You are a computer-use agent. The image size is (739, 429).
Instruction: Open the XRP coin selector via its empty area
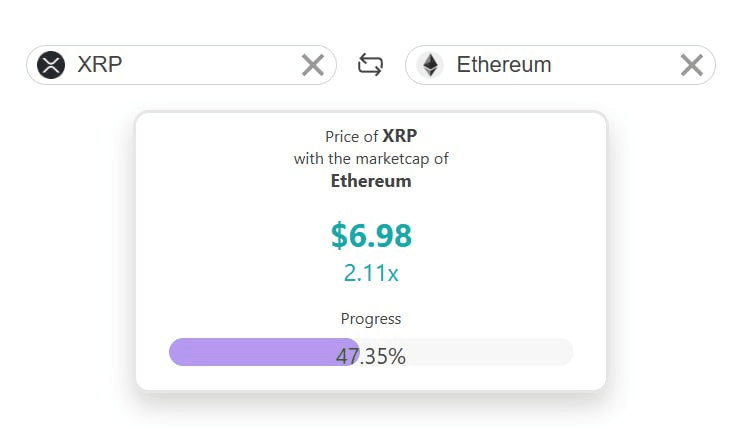pyautogui.click(x=212, y=65)
